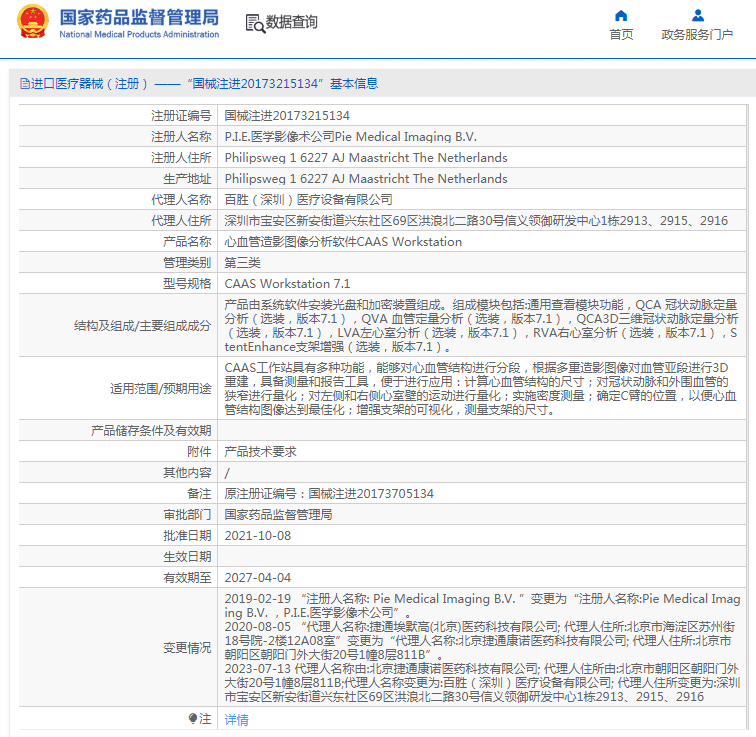Click the 产品储存条件及有效期 row label
The image size is (756, 737).
(x=151, y=430)
